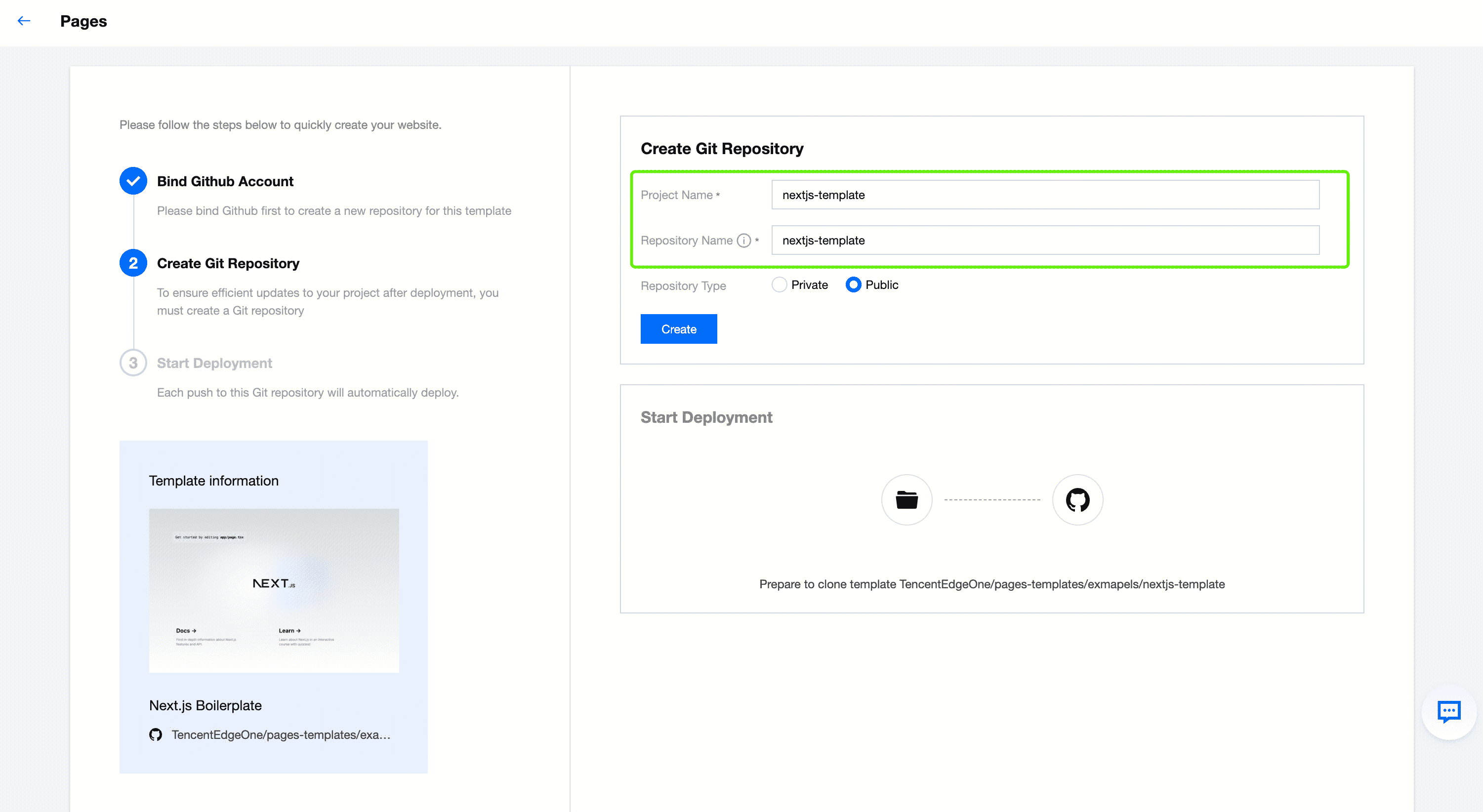Click Repository Name input field
Image resolution: width=1483 pixels, height=812 pixels.
1045,240
